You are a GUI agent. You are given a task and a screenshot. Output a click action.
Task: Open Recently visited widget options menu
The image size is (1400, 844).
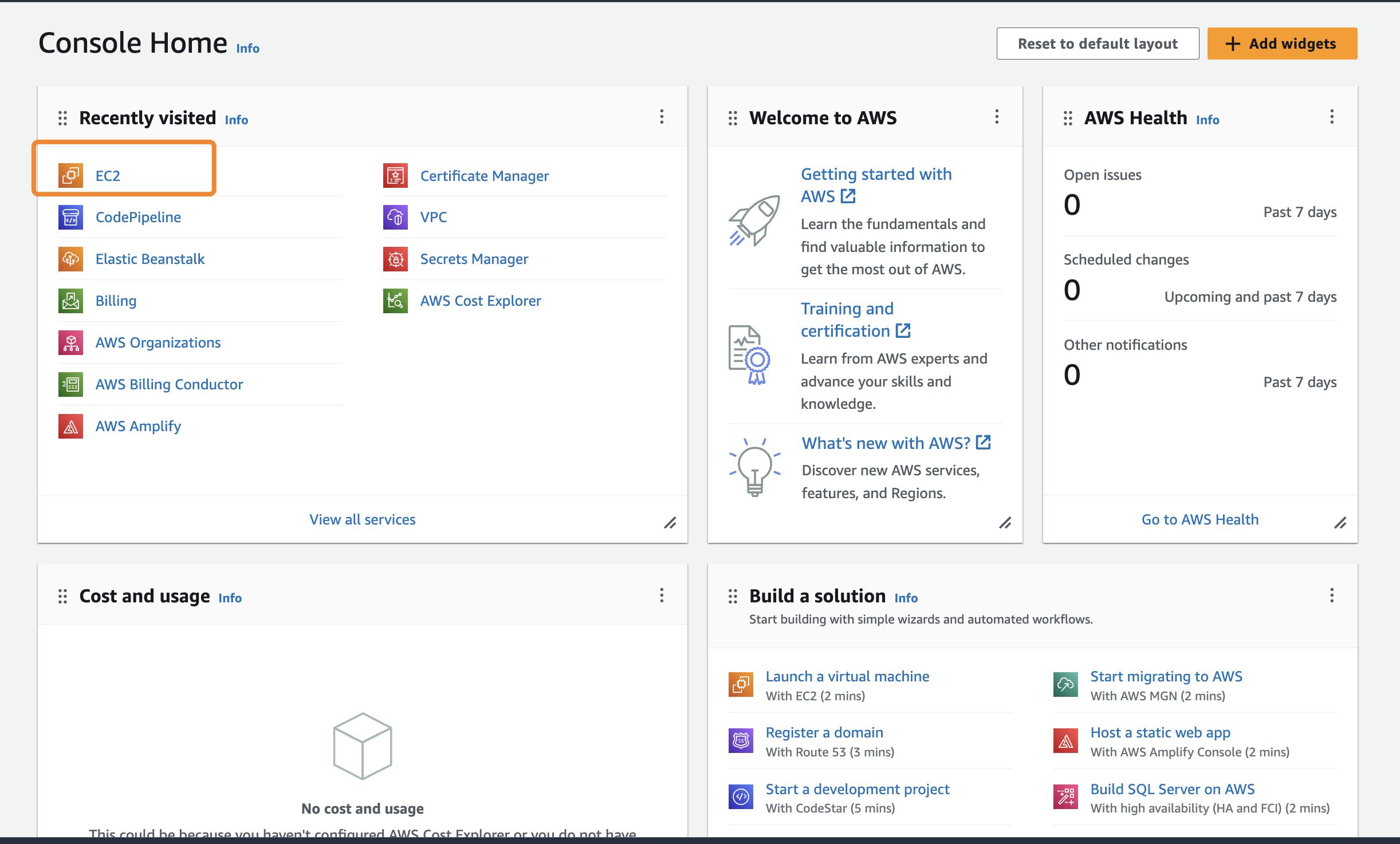coord(662,117)
